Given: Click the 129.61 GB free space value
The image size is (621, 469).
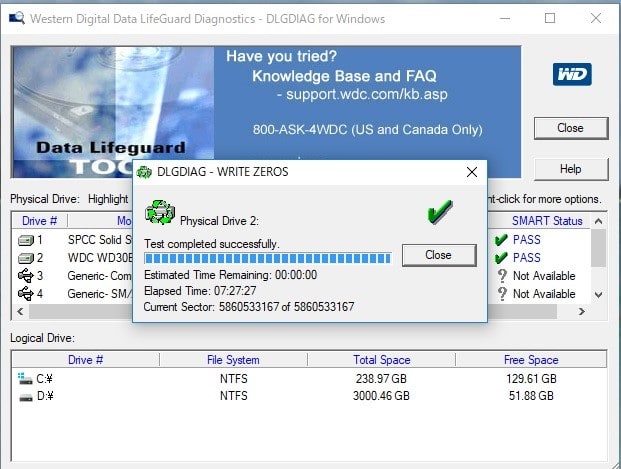Looking at the screenshot, I should click(531, 379).
